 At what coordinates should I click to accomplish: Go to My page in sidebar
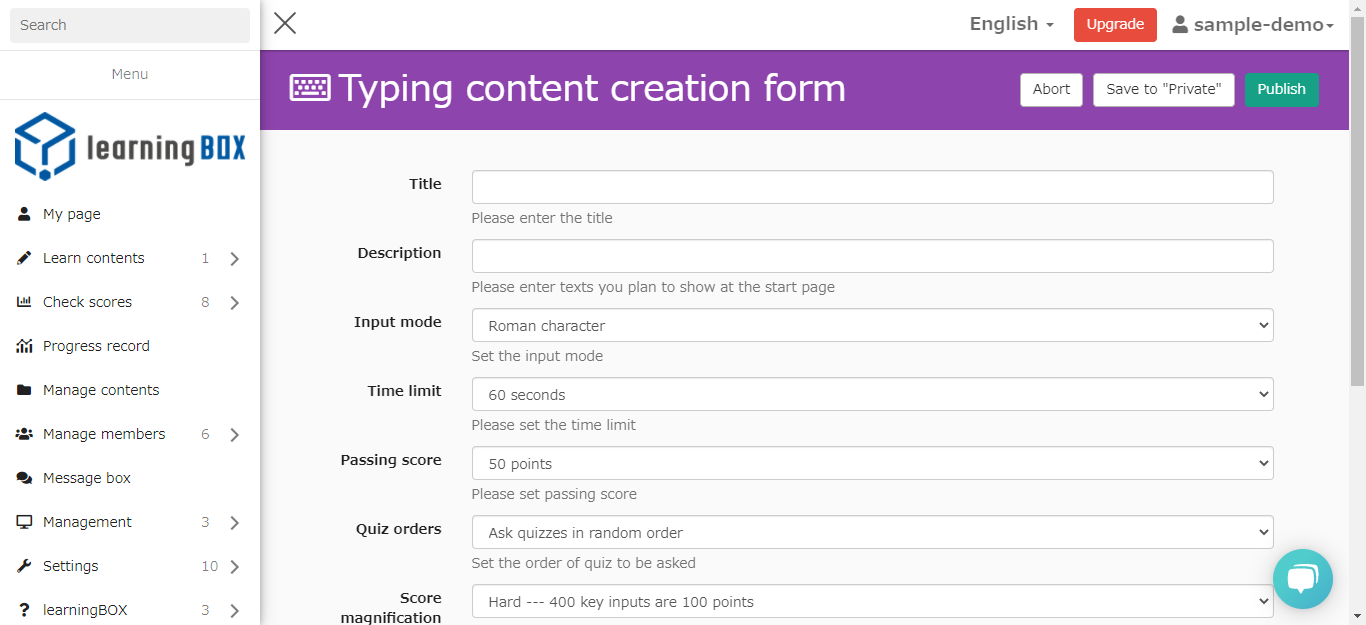click(x=71, y=214)
